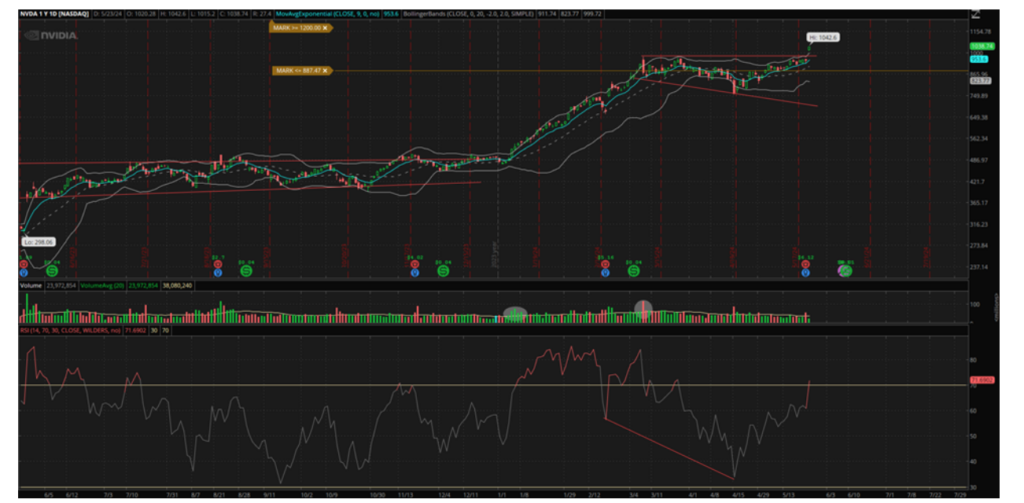Click the expand chart icon at top right

pos(977,13)
